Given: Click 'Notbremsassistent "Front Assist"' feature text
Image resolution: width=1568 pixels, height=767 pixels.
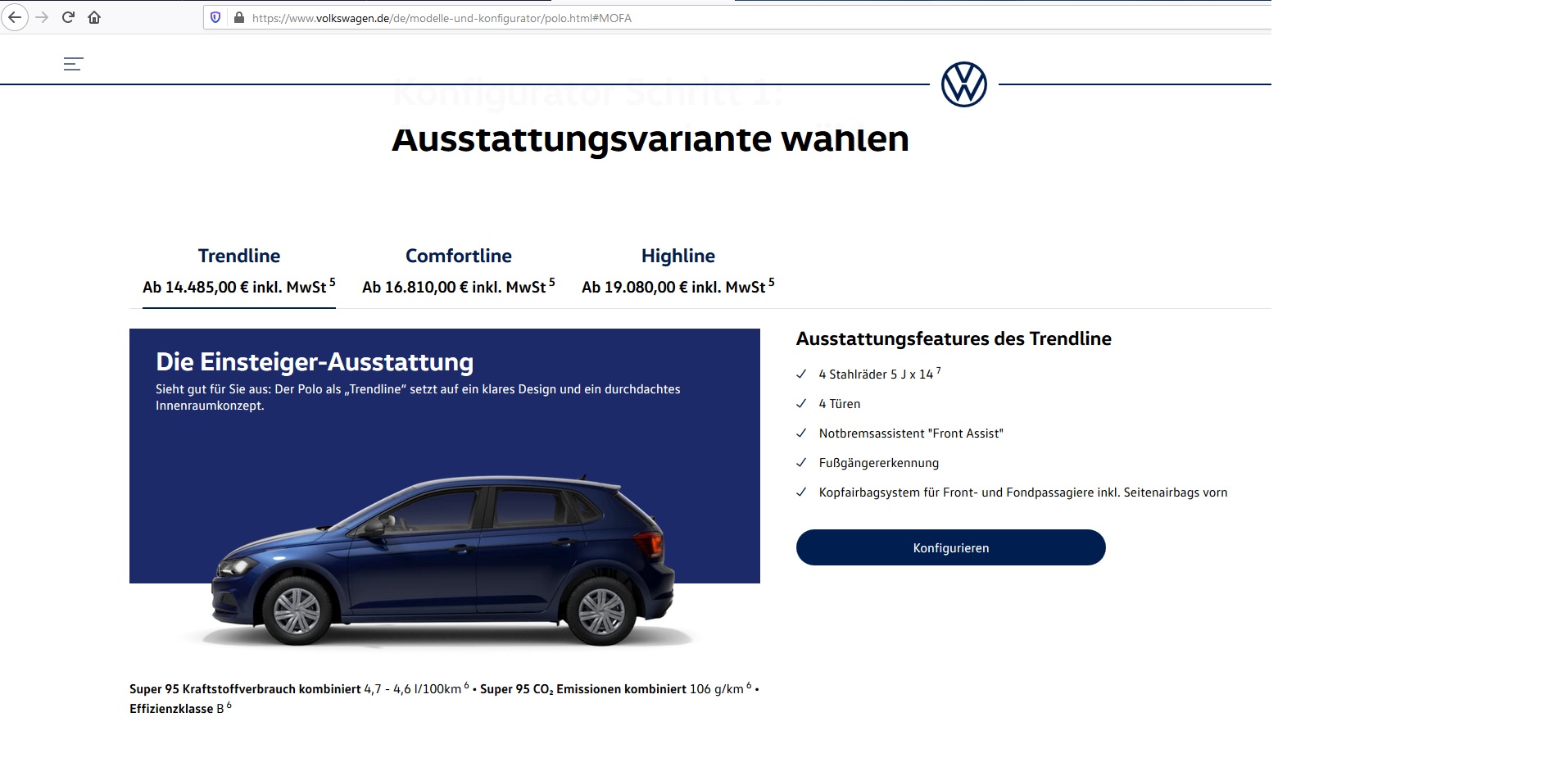Looking at the screenshot, I should 911,433.
